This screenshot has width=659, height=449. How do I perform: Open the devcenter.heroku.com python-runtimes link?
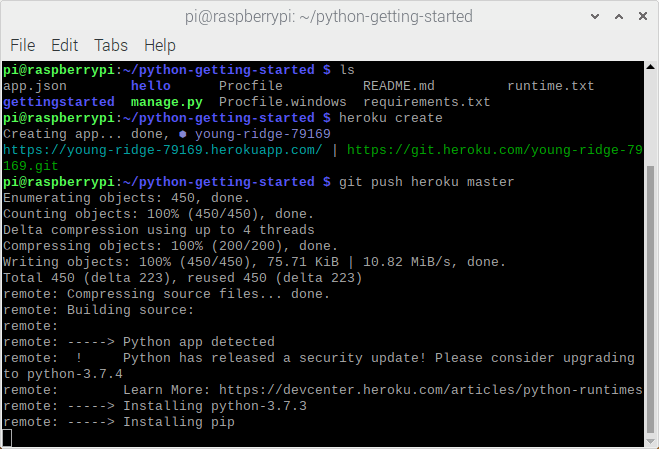(430, 390)
